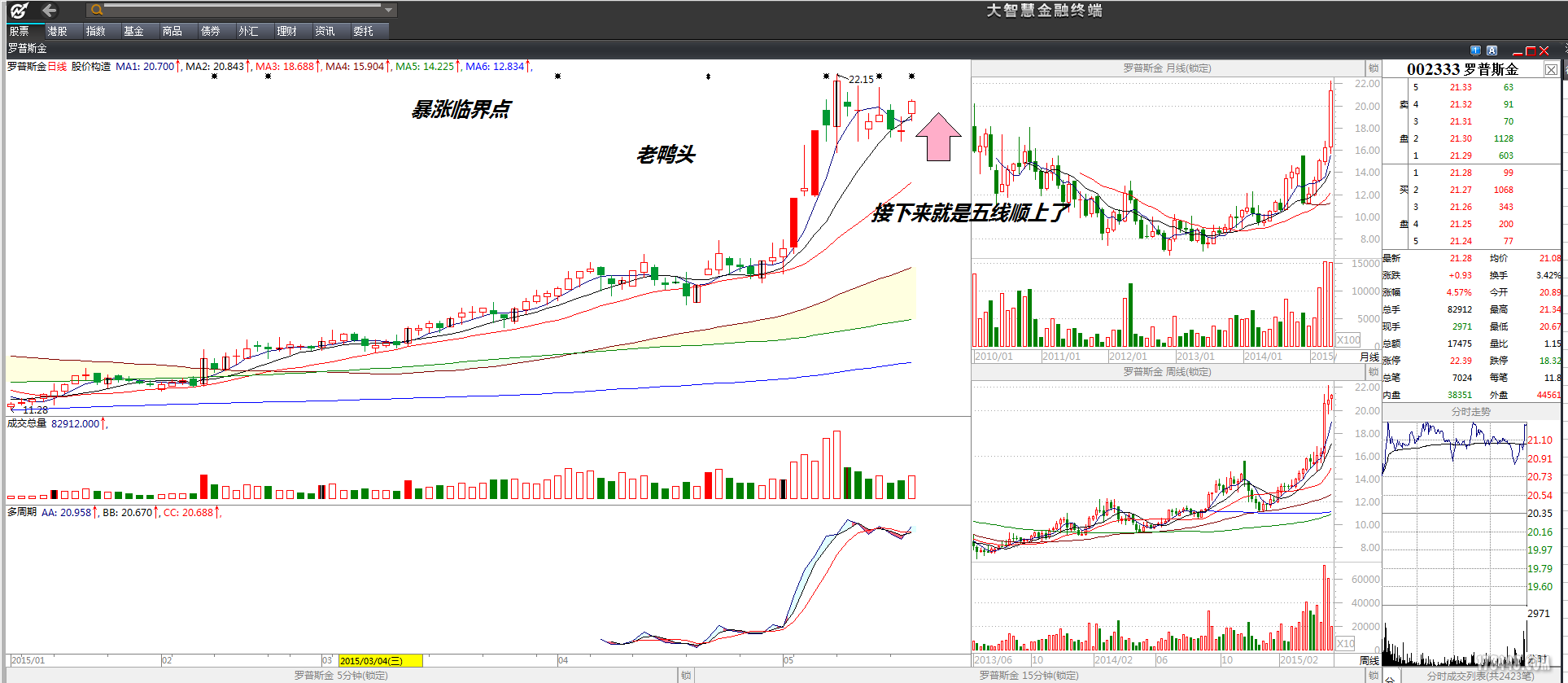
Task: Click into the stock search input field
Action: pyautogui.click(x=243, y=11)
